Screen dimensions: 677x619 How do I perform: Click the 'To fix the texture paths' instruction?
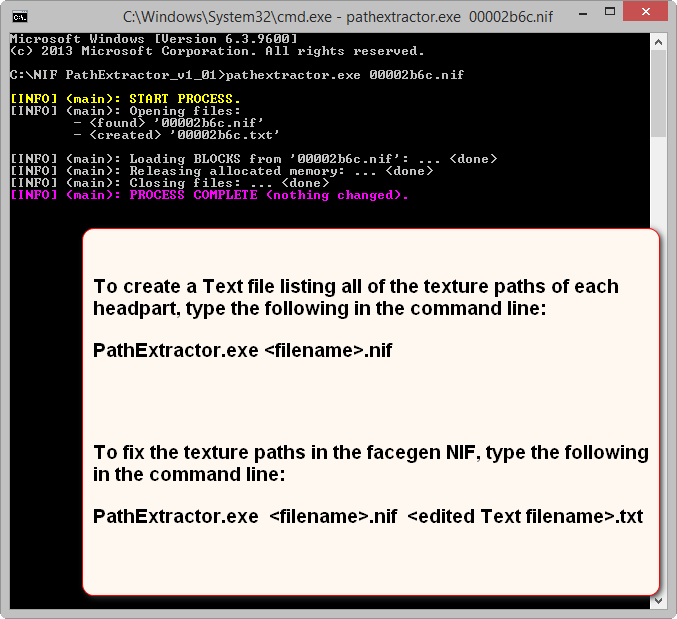coord(371,464)
